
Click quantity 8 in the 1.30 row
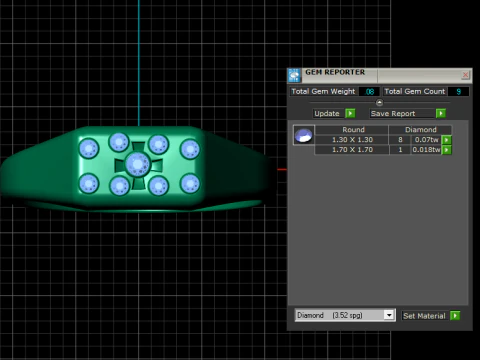tap(400, 140)
